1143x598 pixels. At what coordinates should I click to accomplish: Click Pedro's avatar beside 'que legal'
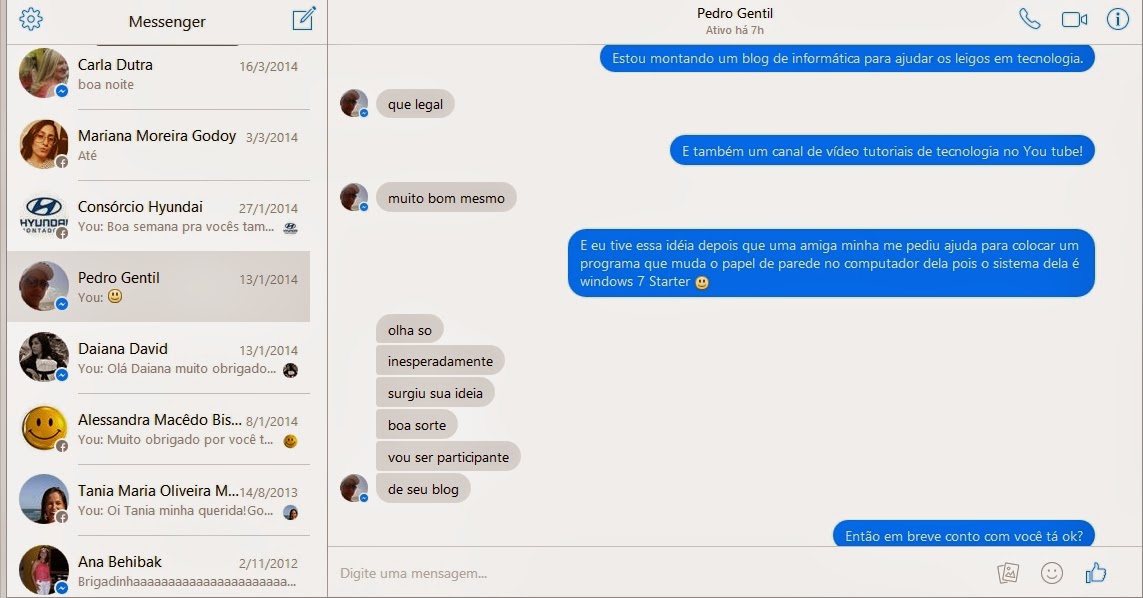click(x=354, y=104)
